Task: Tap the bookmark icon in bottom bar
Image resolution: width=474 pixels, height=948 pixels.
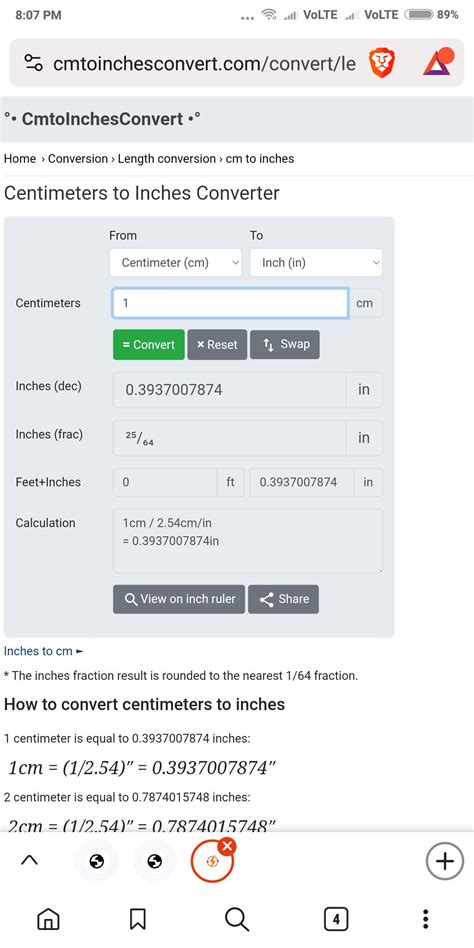Action: [x=138, y=919]
